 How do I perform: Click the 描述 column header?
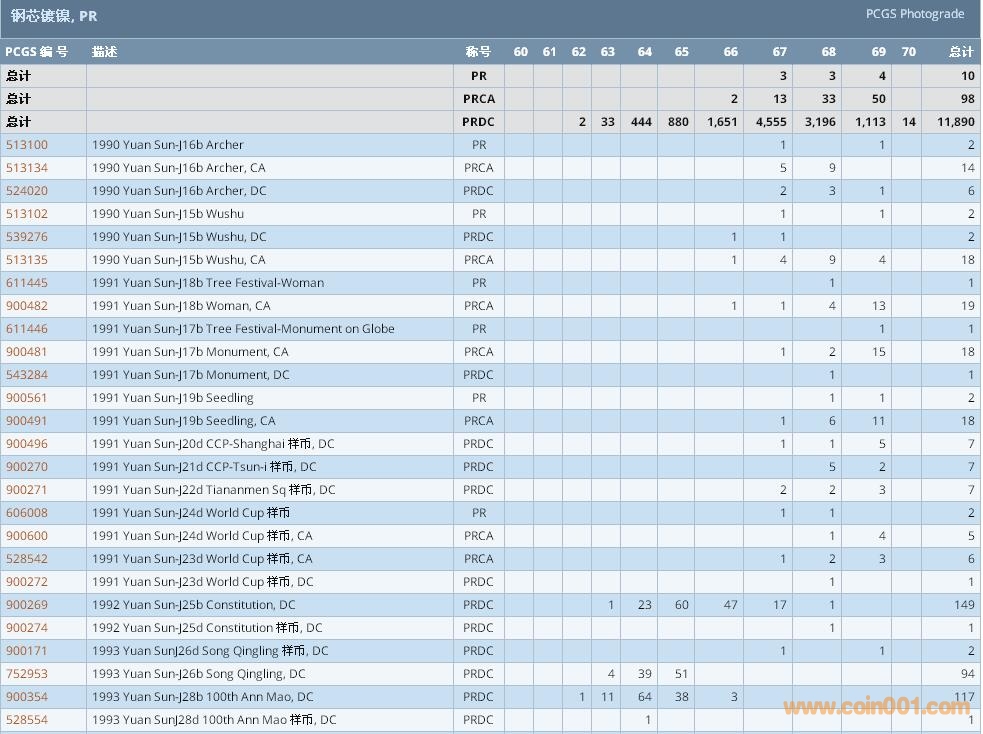coord(105,52)
